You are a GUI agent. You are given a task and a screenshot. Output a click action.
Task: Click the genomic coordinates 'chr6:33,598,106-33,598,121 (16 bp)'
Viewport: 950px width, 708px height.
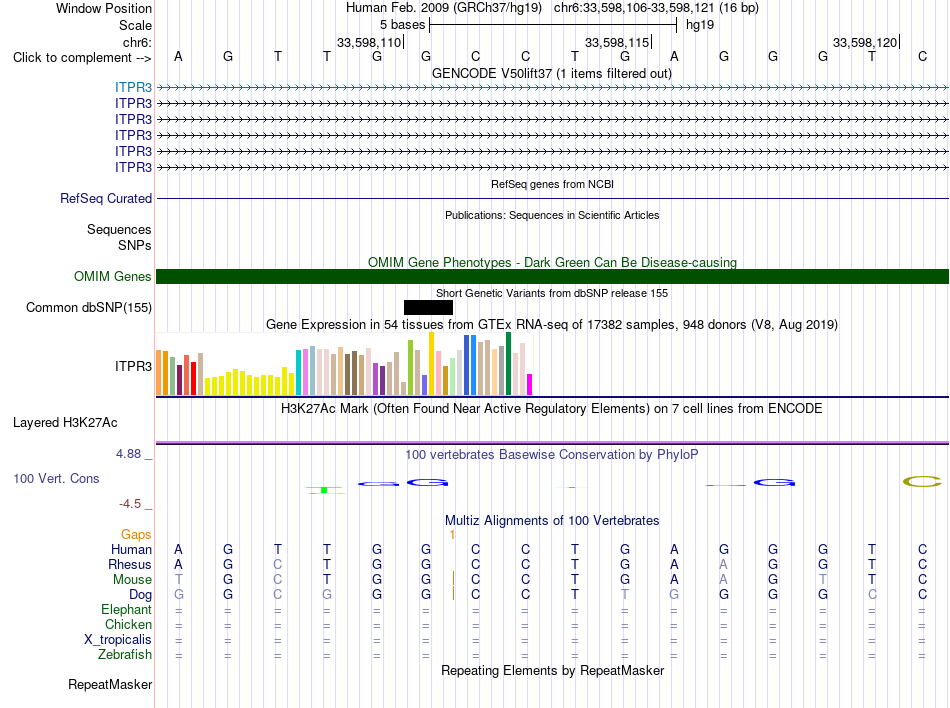pyautogui.click(x=656, y=8)
